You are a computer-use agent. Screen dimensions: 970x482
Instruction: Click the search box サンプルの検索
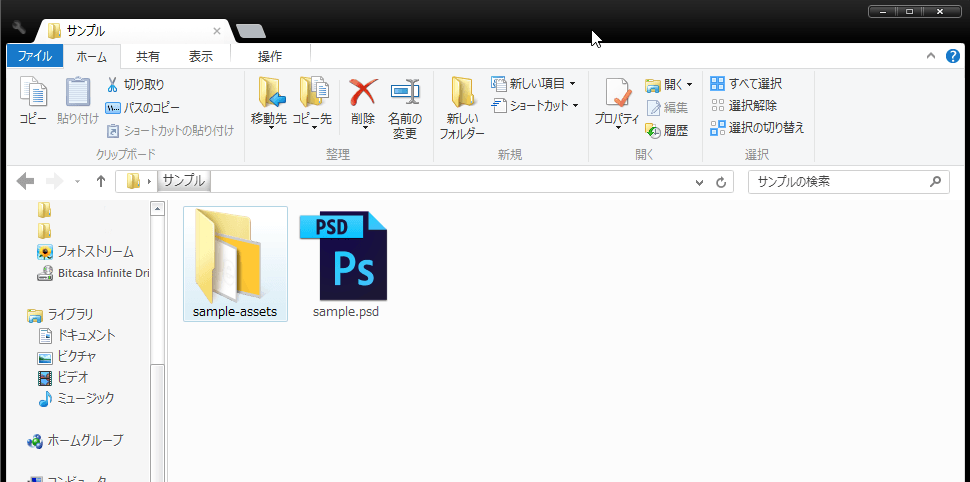pos(840,182)
